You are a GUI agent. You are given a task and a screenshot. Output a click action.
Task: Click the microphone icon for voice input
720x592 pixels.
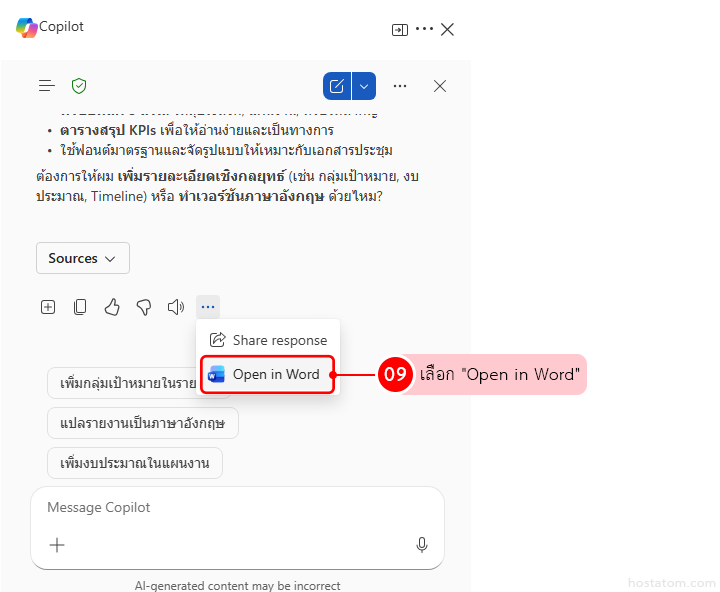(x=422, y=545)
